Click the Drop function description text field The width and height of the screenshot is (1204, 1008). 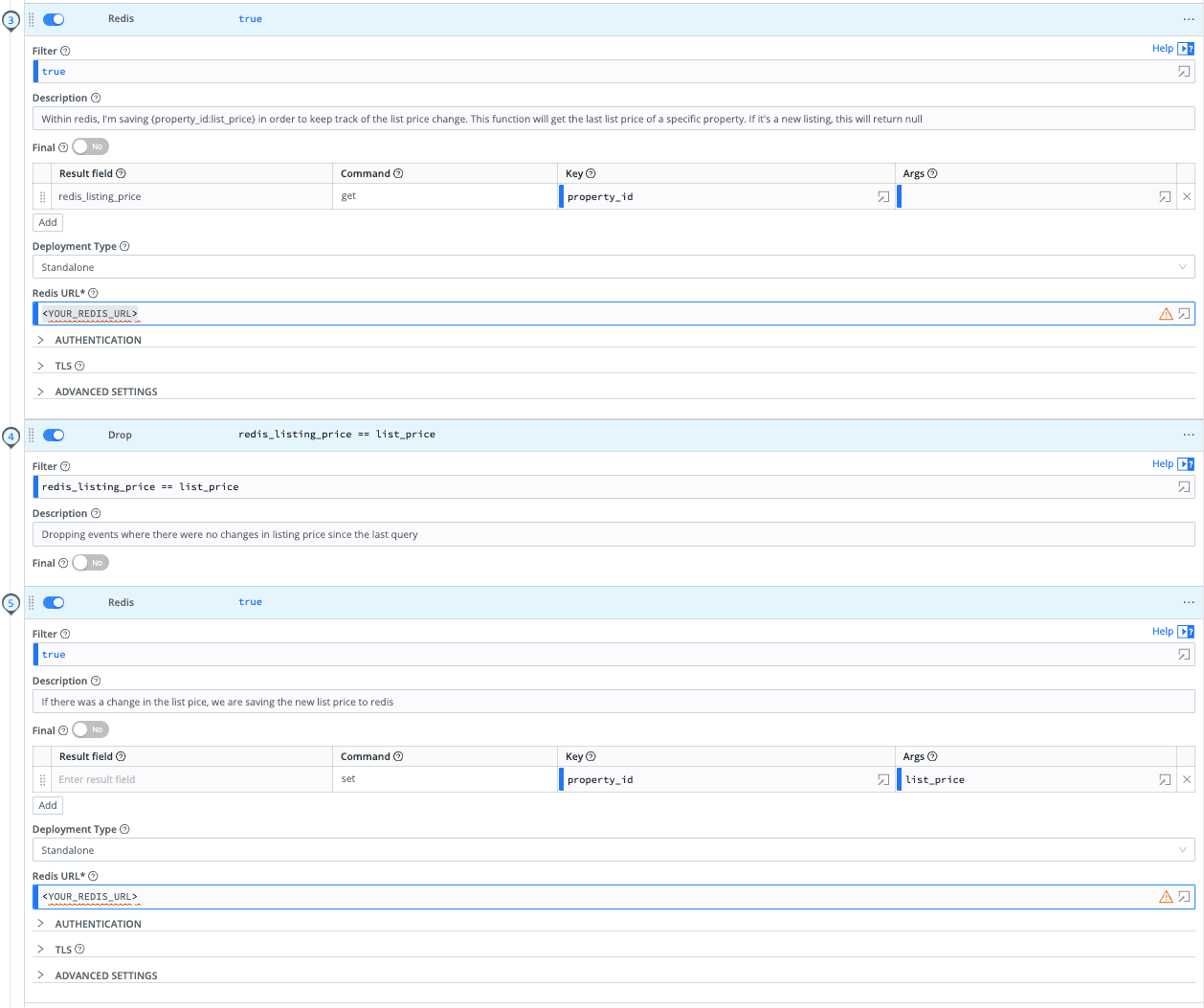tap(613, 535)
